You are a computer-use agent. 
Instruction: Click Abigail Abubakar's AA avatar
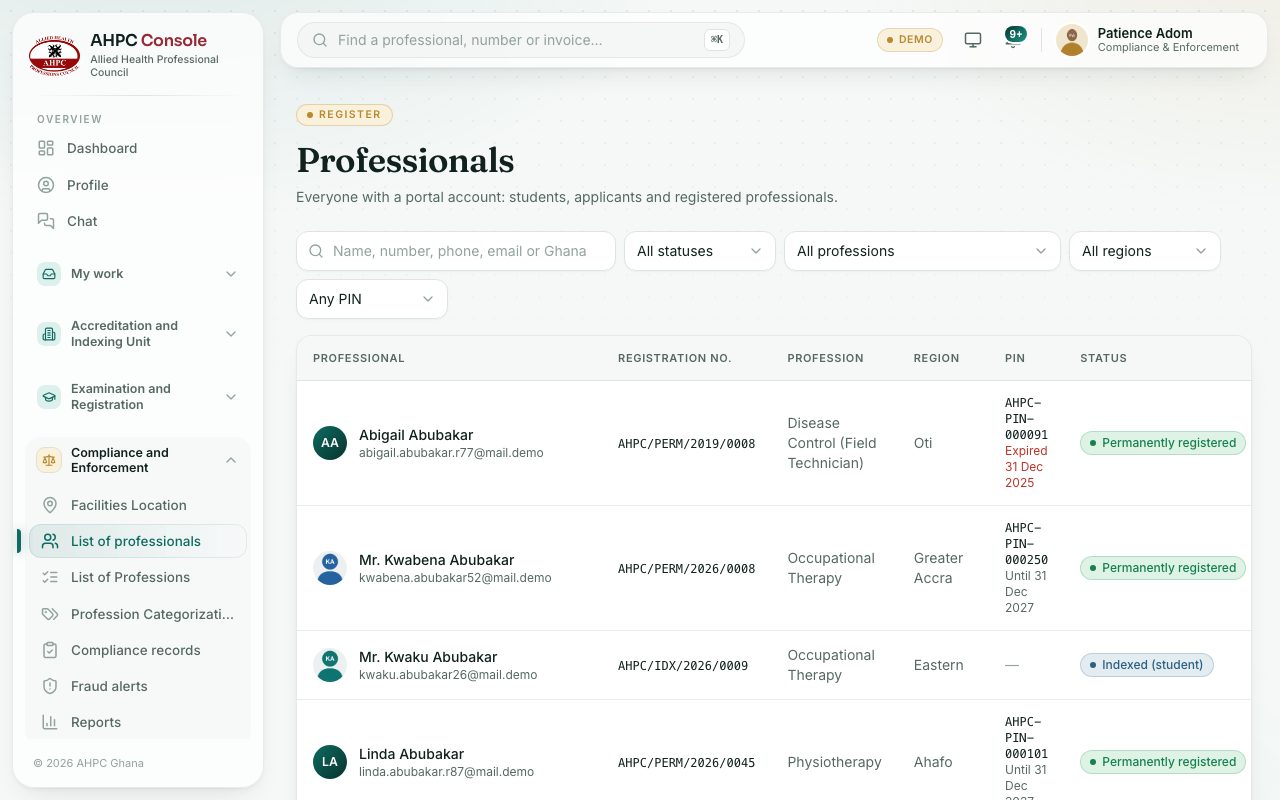[330, 443]
